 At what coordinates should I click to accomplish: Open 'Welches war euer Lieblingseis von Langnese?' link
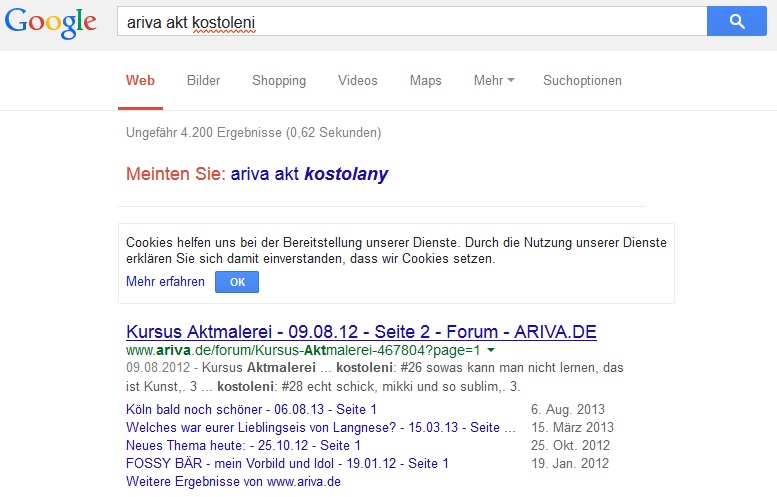(x=321, y=427)
